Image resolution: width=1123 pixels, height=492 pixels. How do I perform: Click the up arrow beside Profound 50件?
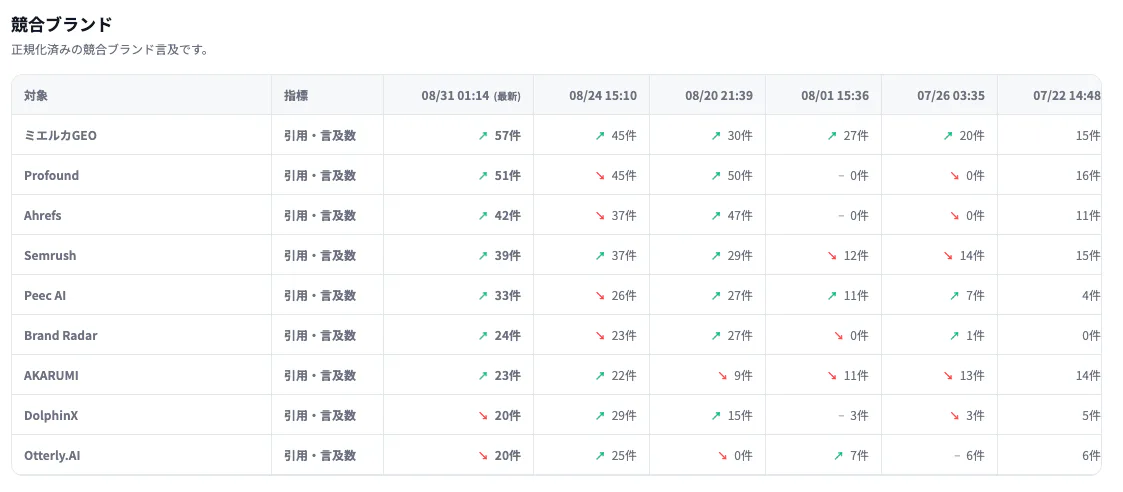pyautogui.click(x=715, y=175)
